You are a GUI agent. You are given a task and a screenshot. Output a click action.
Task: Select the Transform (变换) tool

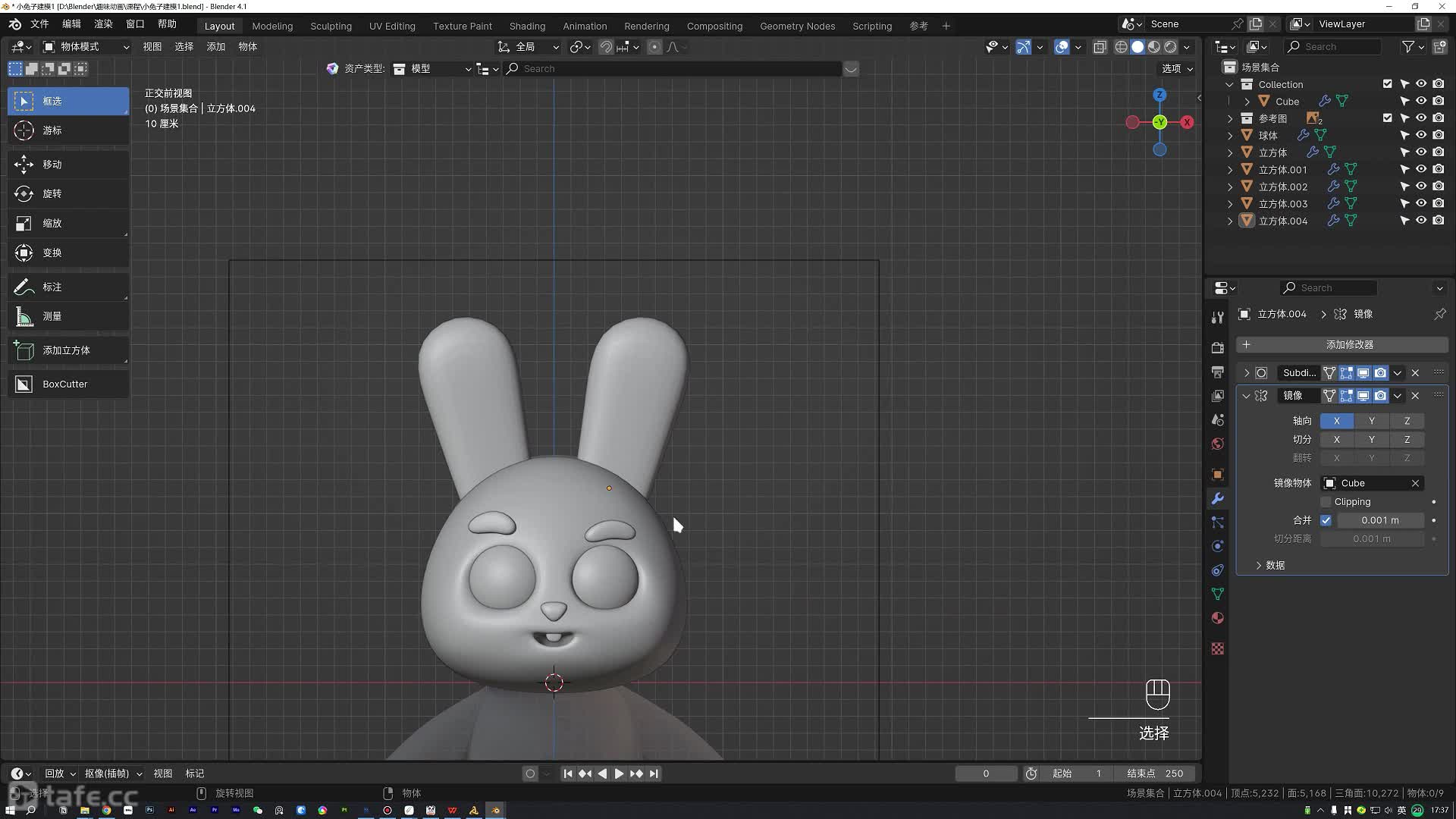tap(68, 253)
